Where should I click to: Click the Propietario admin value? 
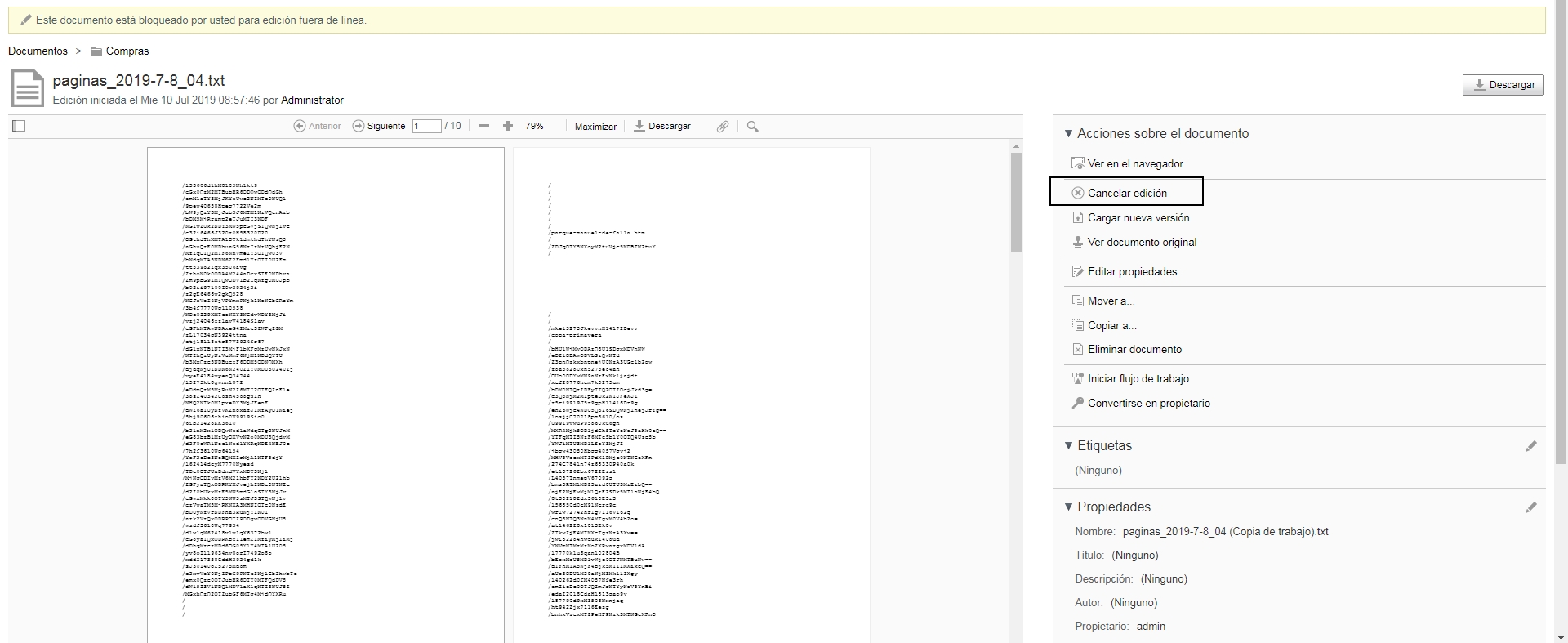1151,626
